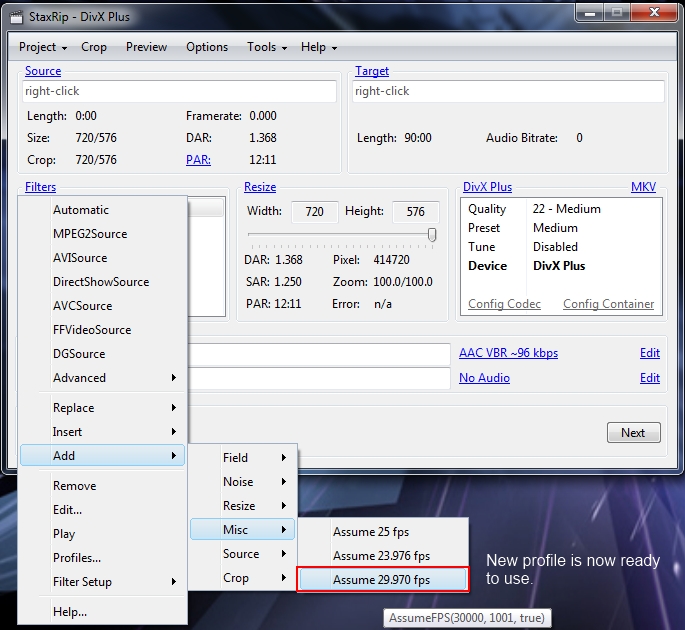Screen dimensions: 685x630
Task: Choose Remove from filters menu
Action: pyautogui.click(x=103, y=486)
